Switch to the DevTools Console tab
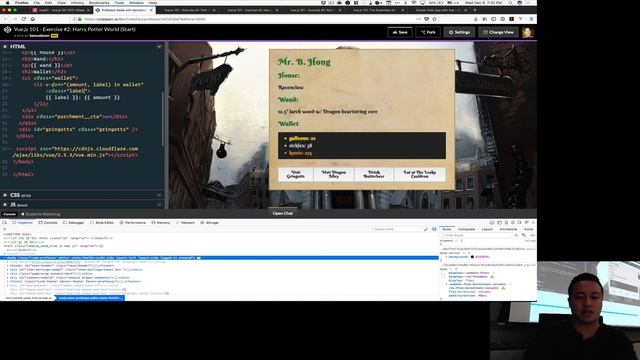The image size is (640, 360). tap(48, 223)
